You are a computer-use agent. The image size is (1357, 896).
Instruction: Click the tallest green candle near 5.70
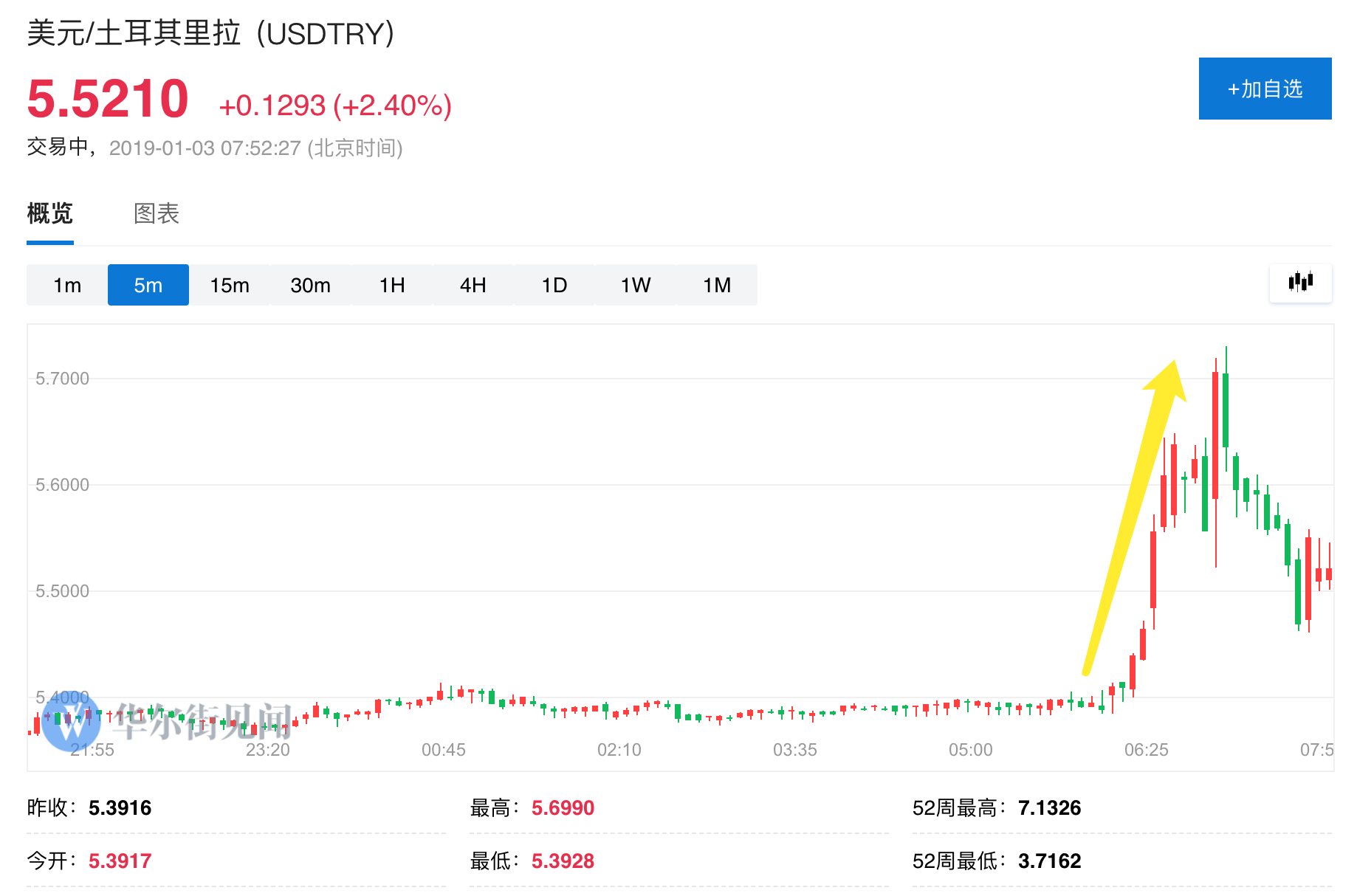click(1226, 410)
